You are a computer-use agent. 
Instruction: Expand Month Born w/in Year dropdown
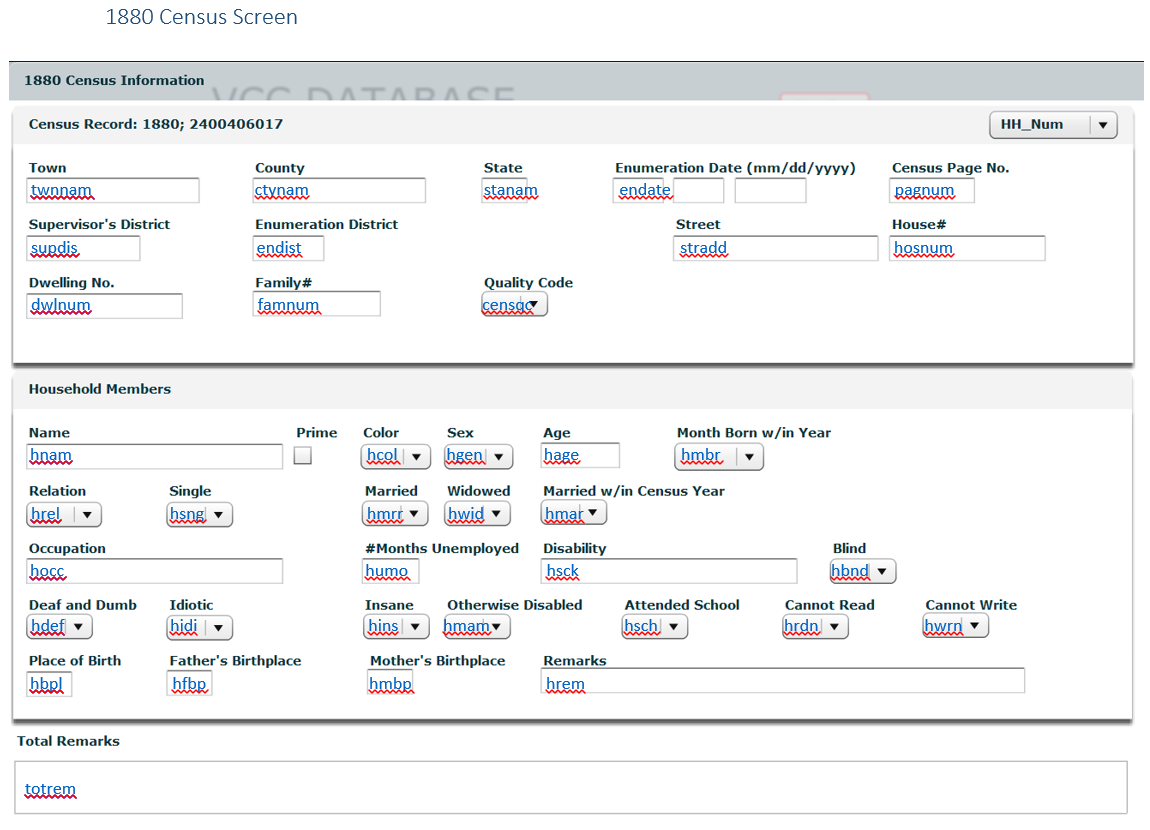click(x=719, y=456)
